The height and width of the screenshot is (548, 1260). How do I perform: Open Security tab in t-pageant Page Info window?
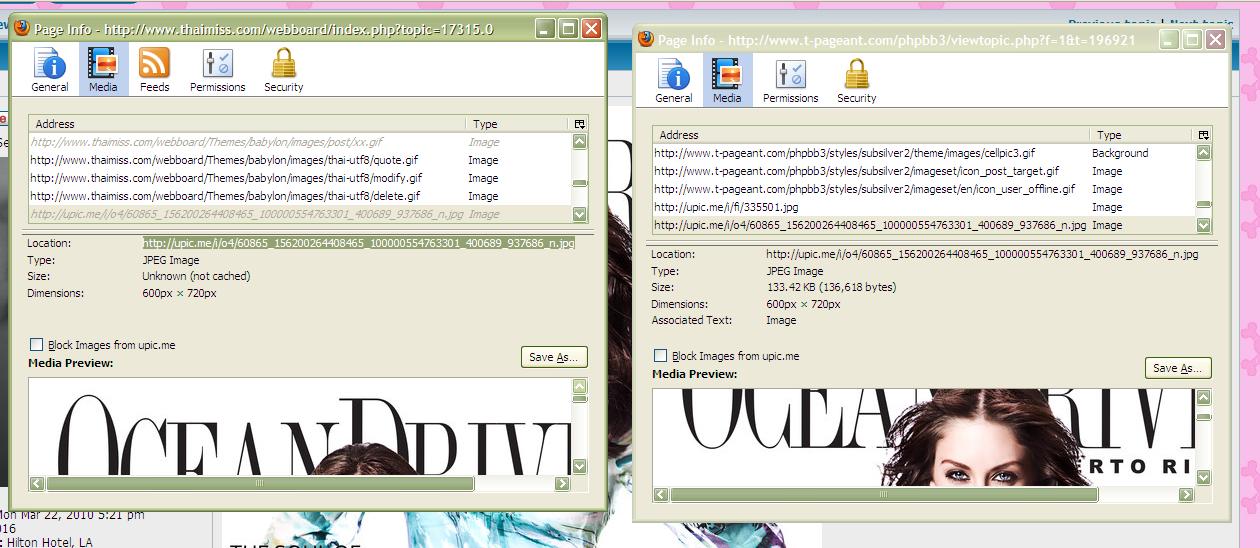point(857,82)
